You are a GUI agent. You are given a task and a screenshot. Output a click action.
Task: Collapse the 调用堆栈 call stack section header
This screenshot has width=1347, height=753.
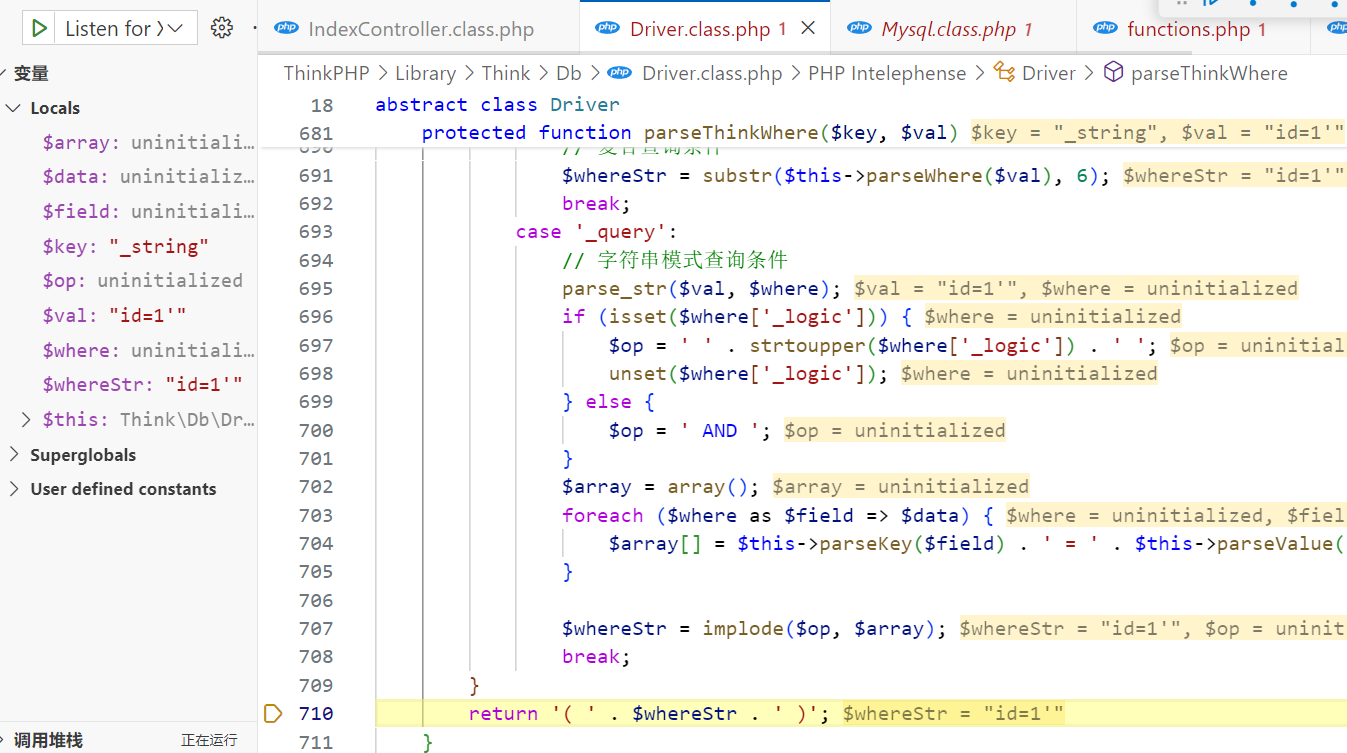pos(48,740)
